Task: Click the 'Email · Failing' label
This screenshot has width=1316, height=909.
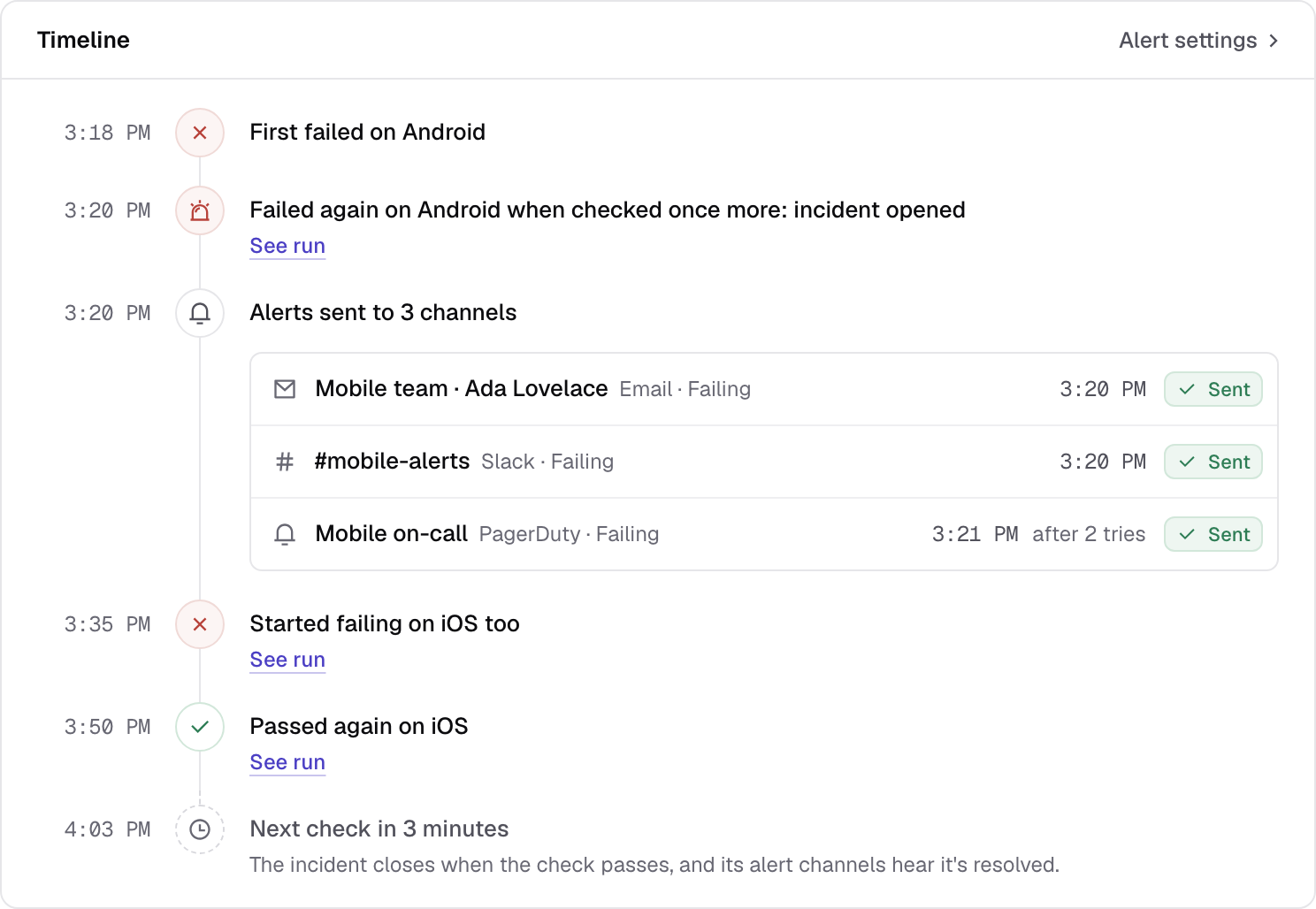Action: (x=685, y=389)
